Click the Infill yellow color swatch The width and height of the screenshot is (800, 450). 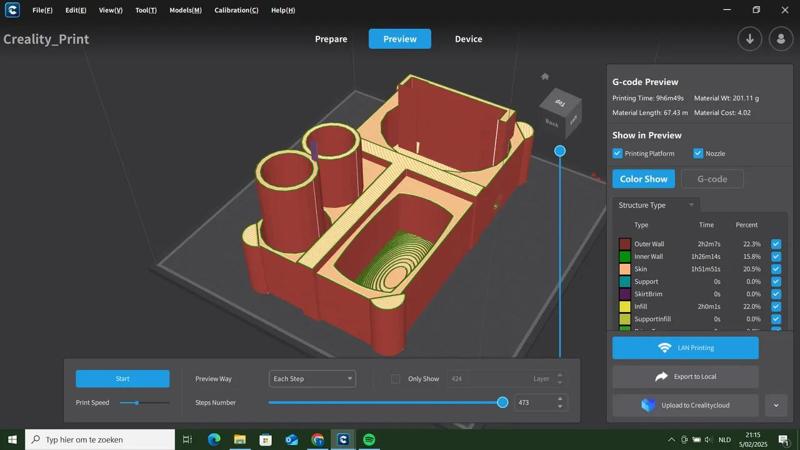pyautogui.click(x=624, y=307)
